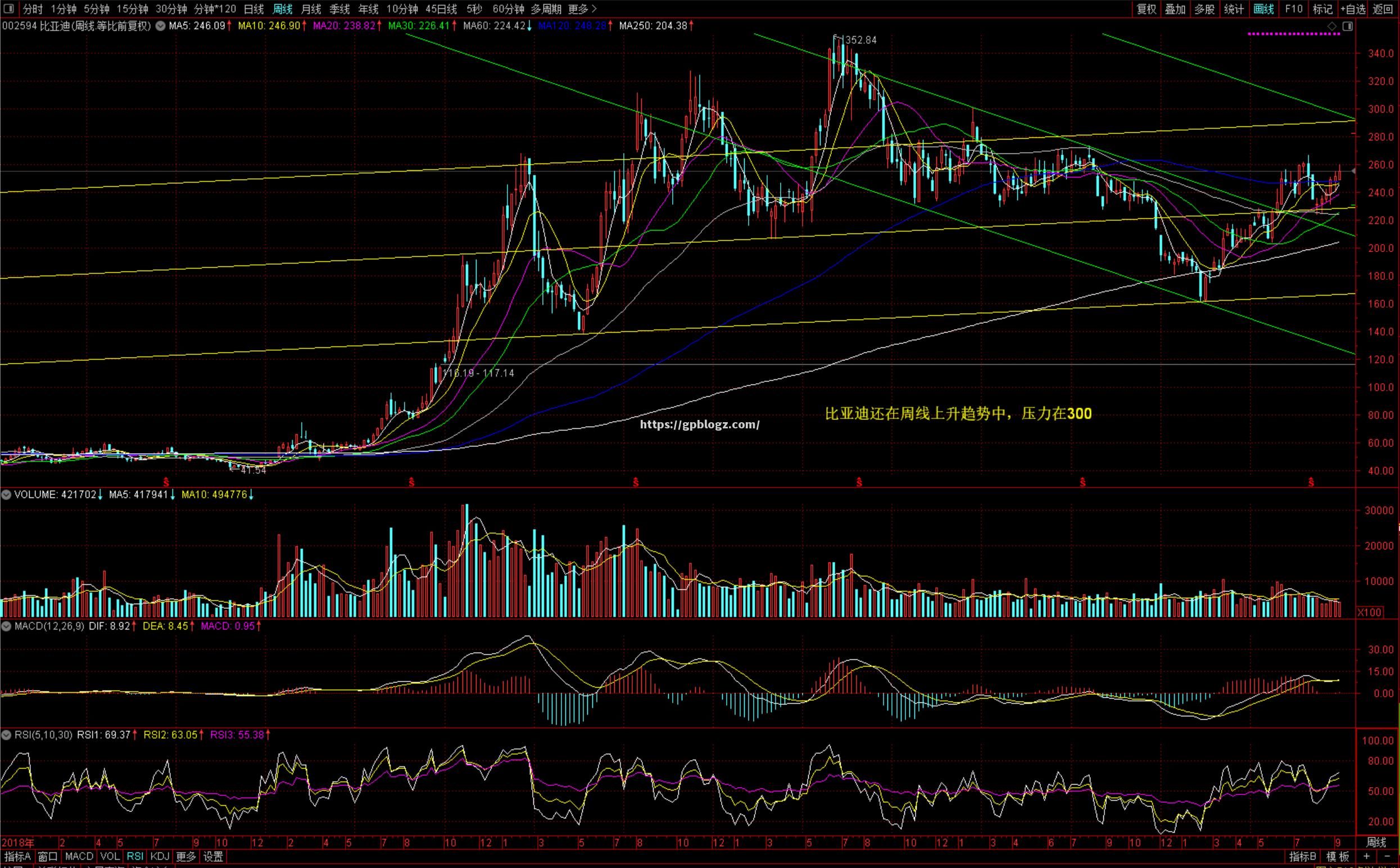The height and width of the screenshot is (868, 1400).
Task: Toggle the 画线 drawing mode
Action: (1263, 8)
